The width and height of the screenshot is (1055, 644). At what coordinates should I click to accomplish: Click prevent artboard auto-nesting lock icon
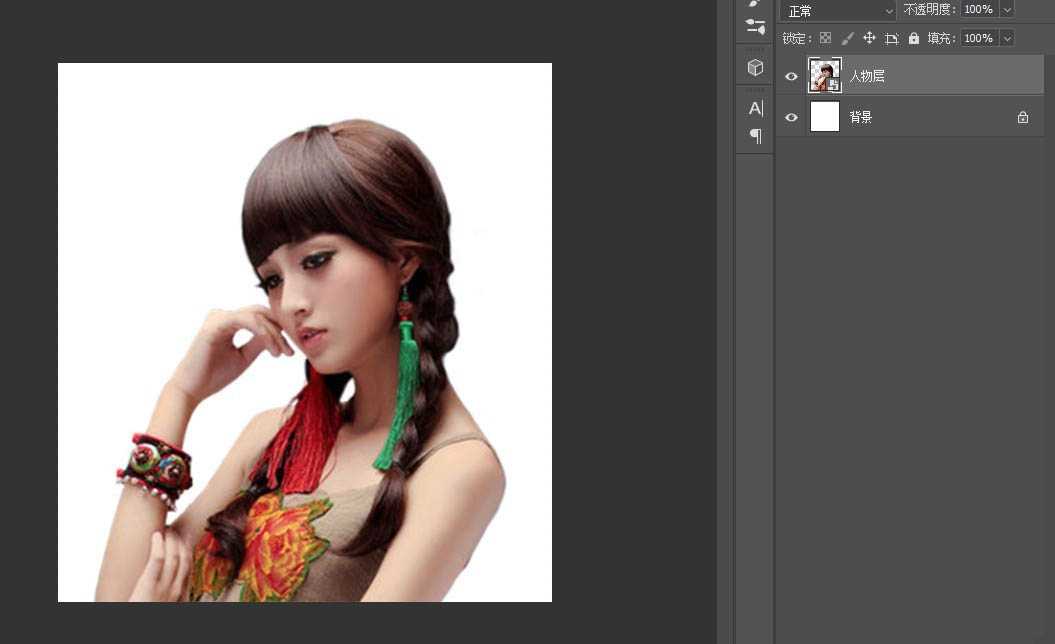tap(891, 38)
